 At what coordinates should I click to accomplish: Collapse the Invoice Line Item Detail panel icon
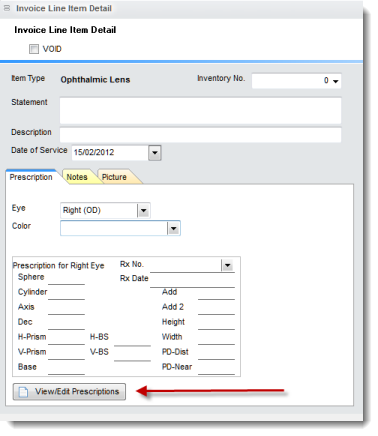click(x=7, y=8)
